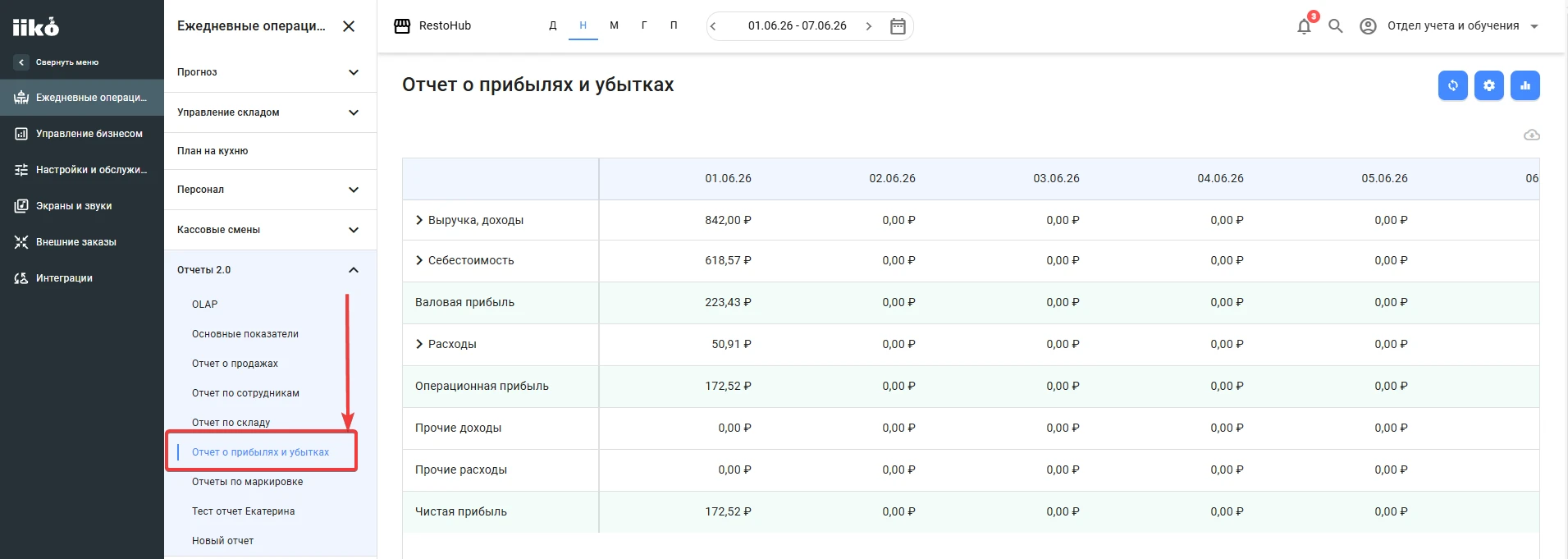Click the search magnifier icon
The width and height of the screenshot is (1568, 559).
pyautogui.click(x=1335, y=26)
